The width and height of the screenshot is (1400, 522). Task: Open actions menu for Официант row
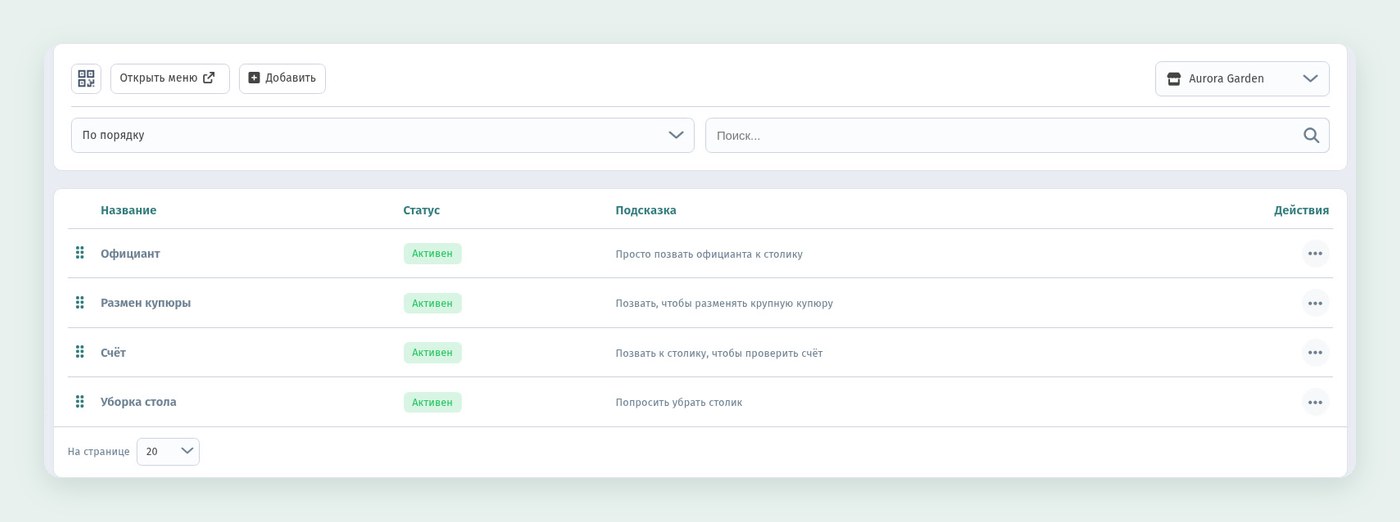tap(1315, 254)
